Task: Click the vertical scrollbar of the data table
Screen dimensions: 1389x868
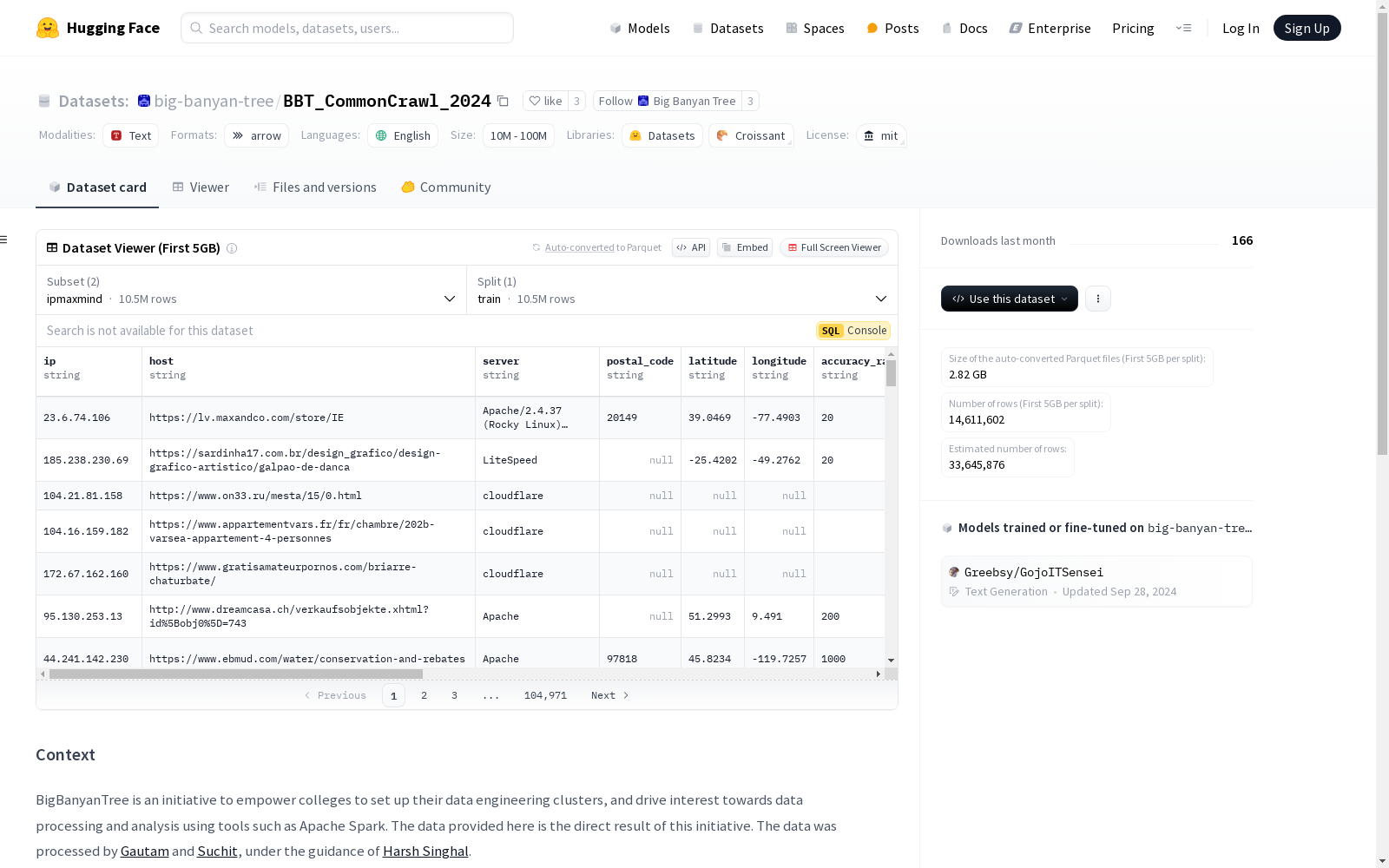Action: [891, 373]
